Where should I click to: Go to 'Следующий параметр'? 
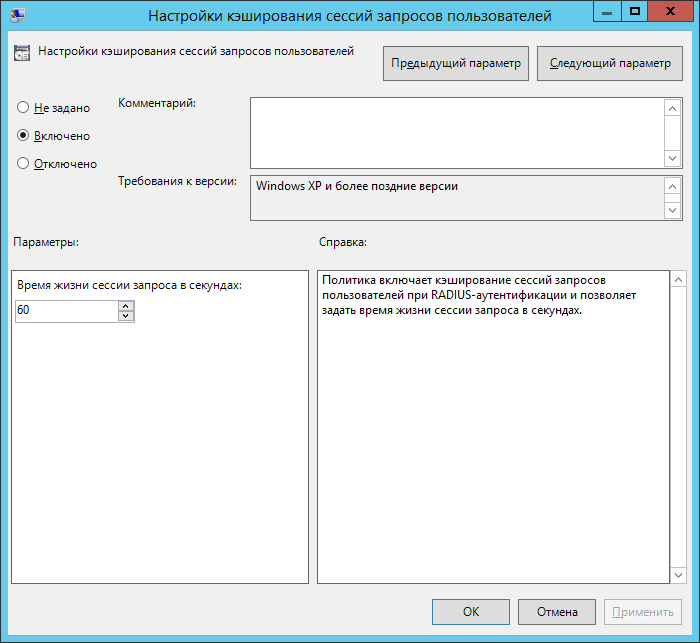pyautogui.click(x=609, y=63)
